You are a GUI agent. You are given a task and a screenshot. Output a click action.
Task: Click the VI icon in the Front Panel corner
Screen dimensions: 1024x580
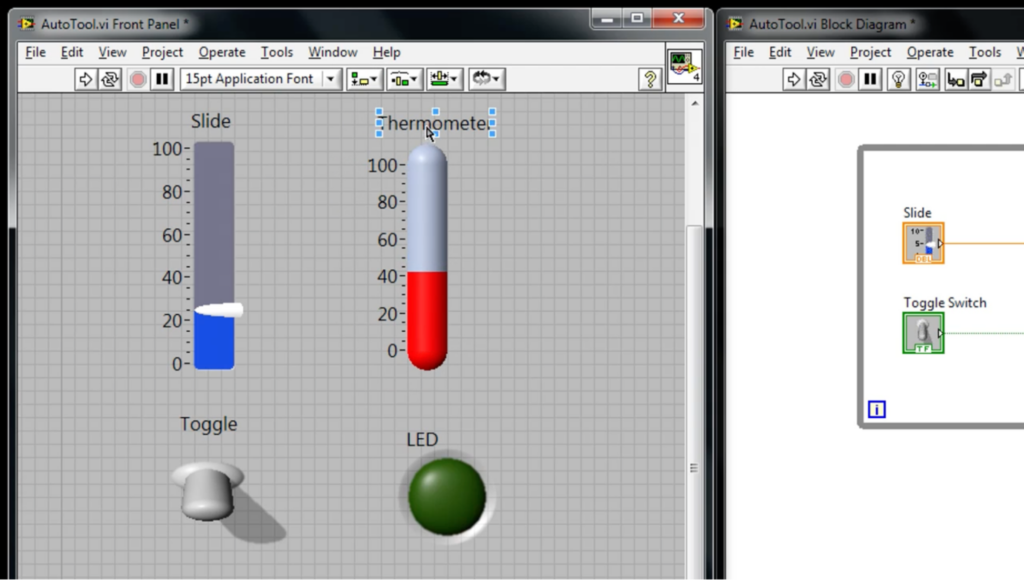click(685, 67)
